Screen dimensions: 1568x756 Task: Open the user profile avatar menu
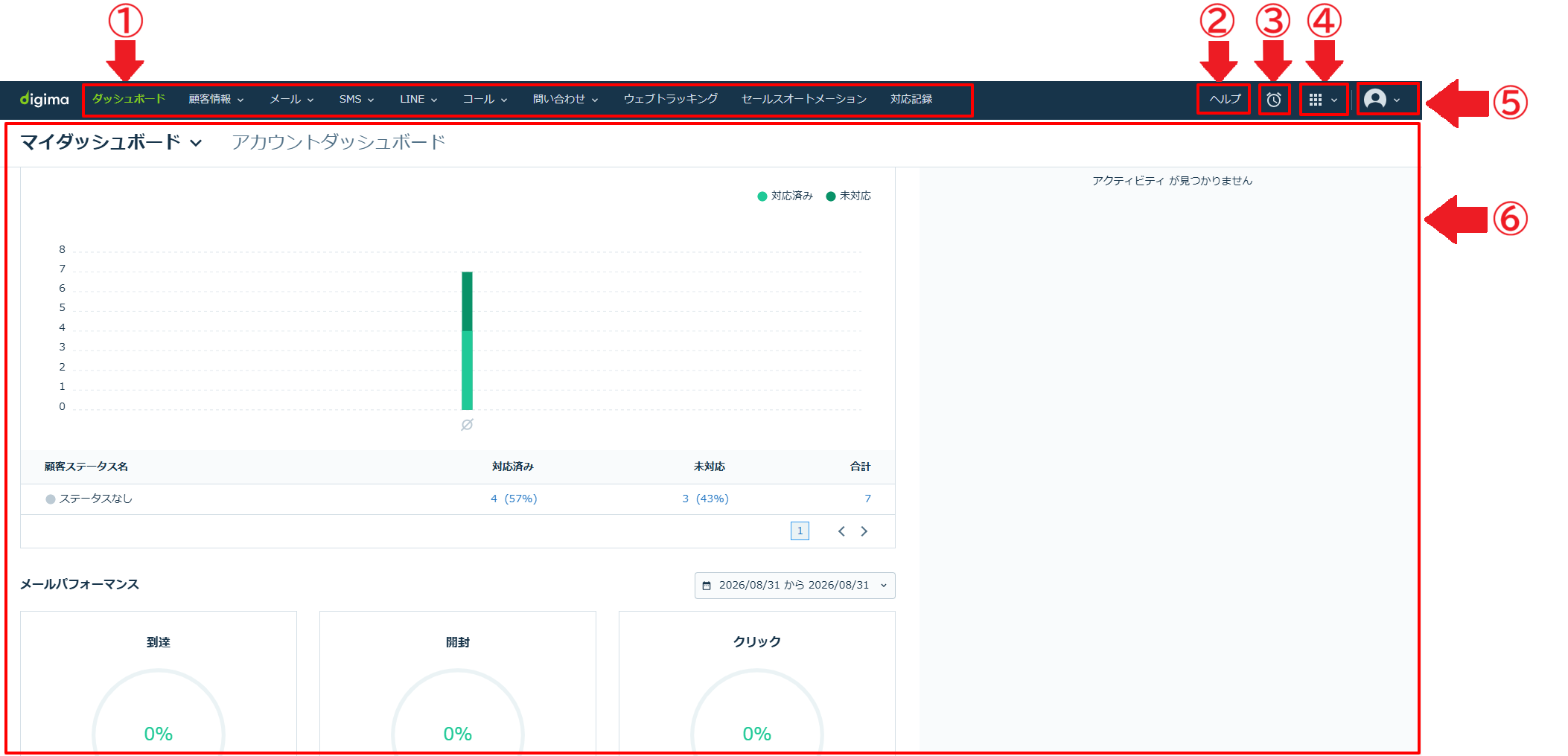click(1383, 99)
